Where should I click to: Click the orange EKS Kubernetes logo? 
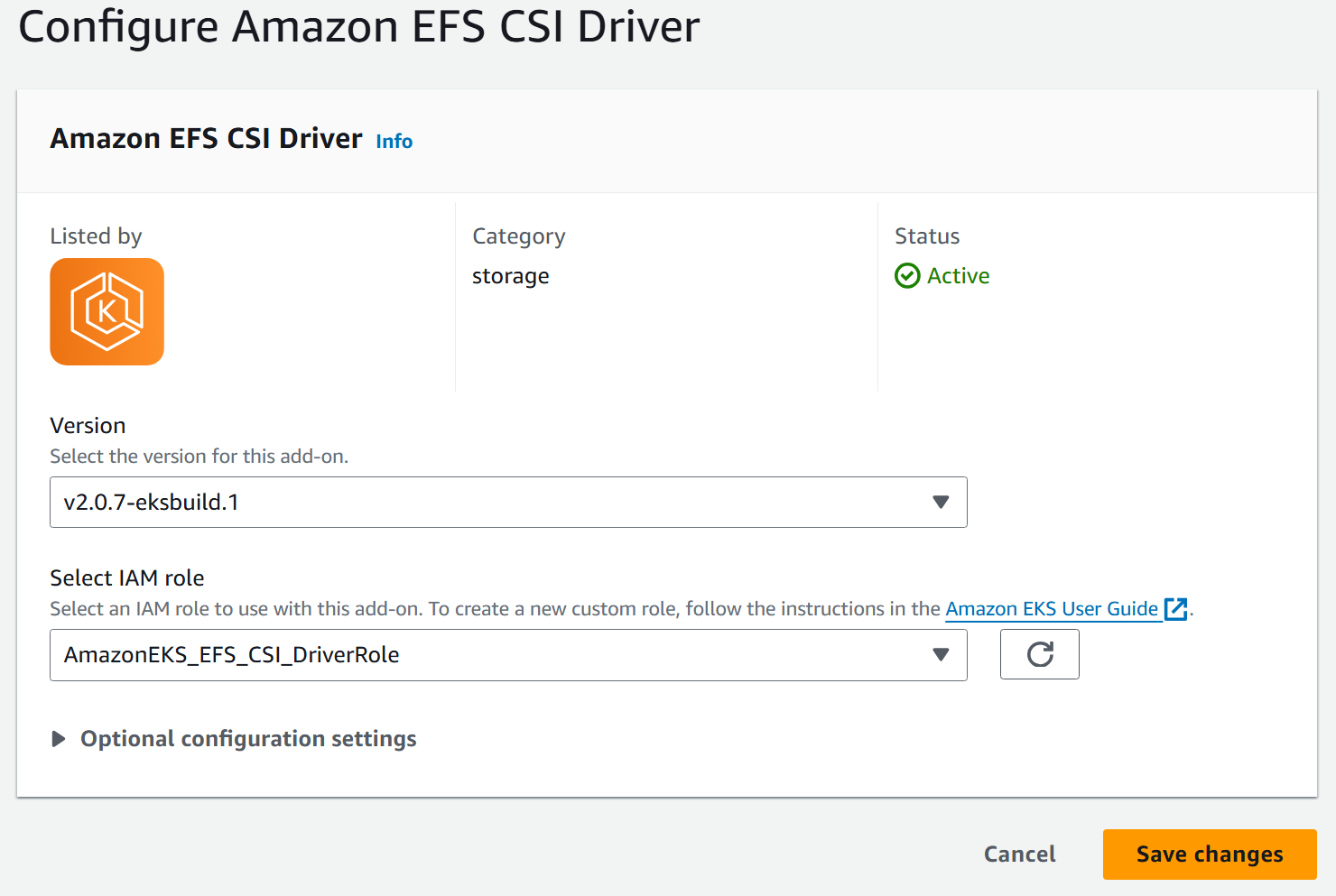coord(107,311)
